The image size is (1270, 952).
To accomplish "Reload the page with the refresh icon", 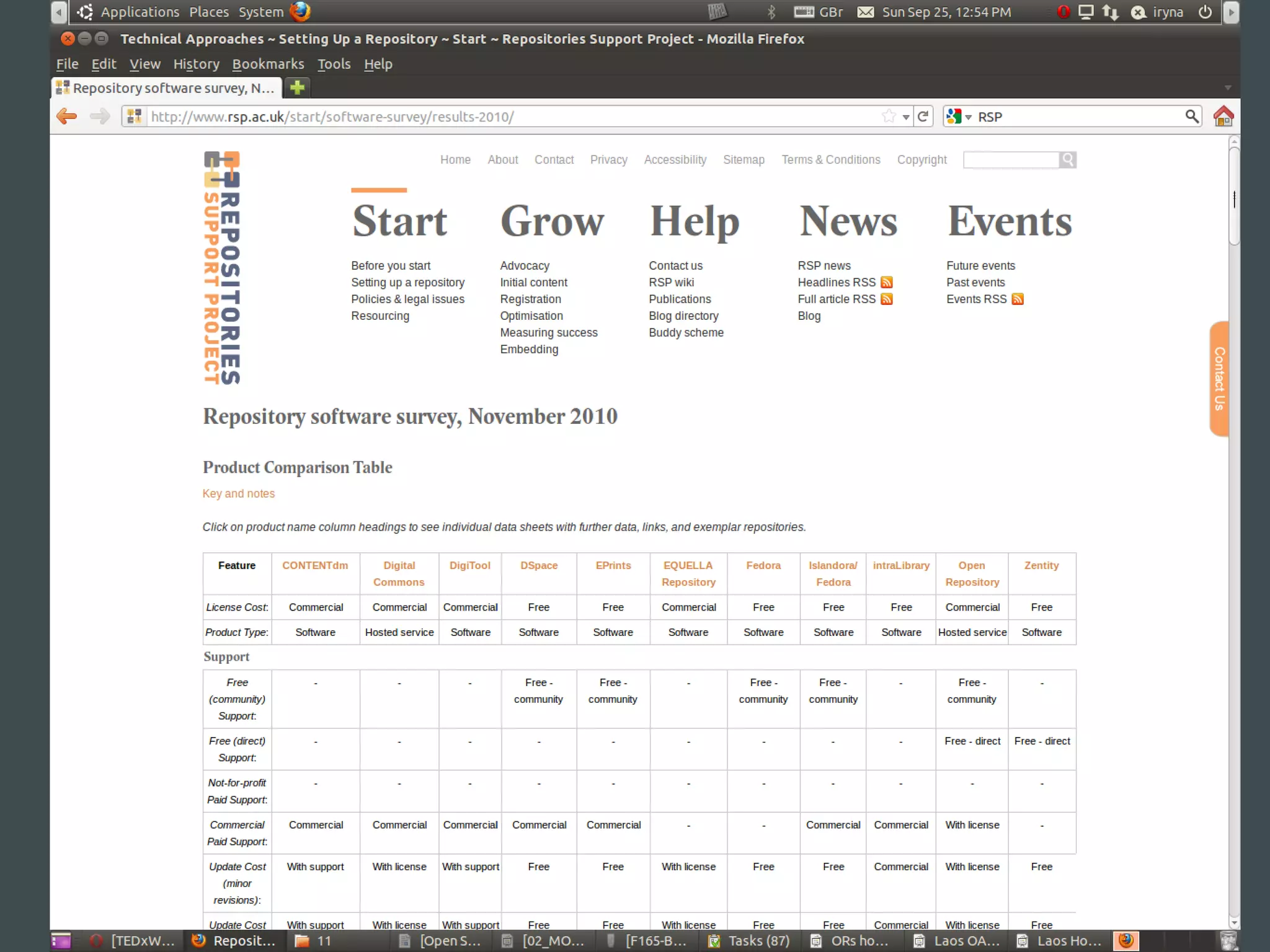I will pos(923,117).
